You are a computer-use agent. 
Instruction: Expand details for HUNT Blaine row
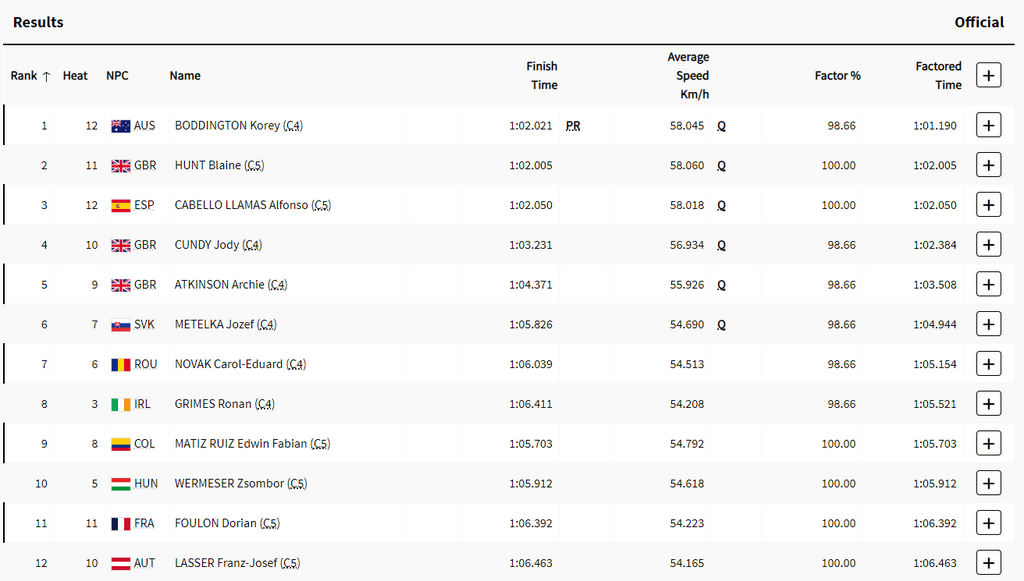988,165
